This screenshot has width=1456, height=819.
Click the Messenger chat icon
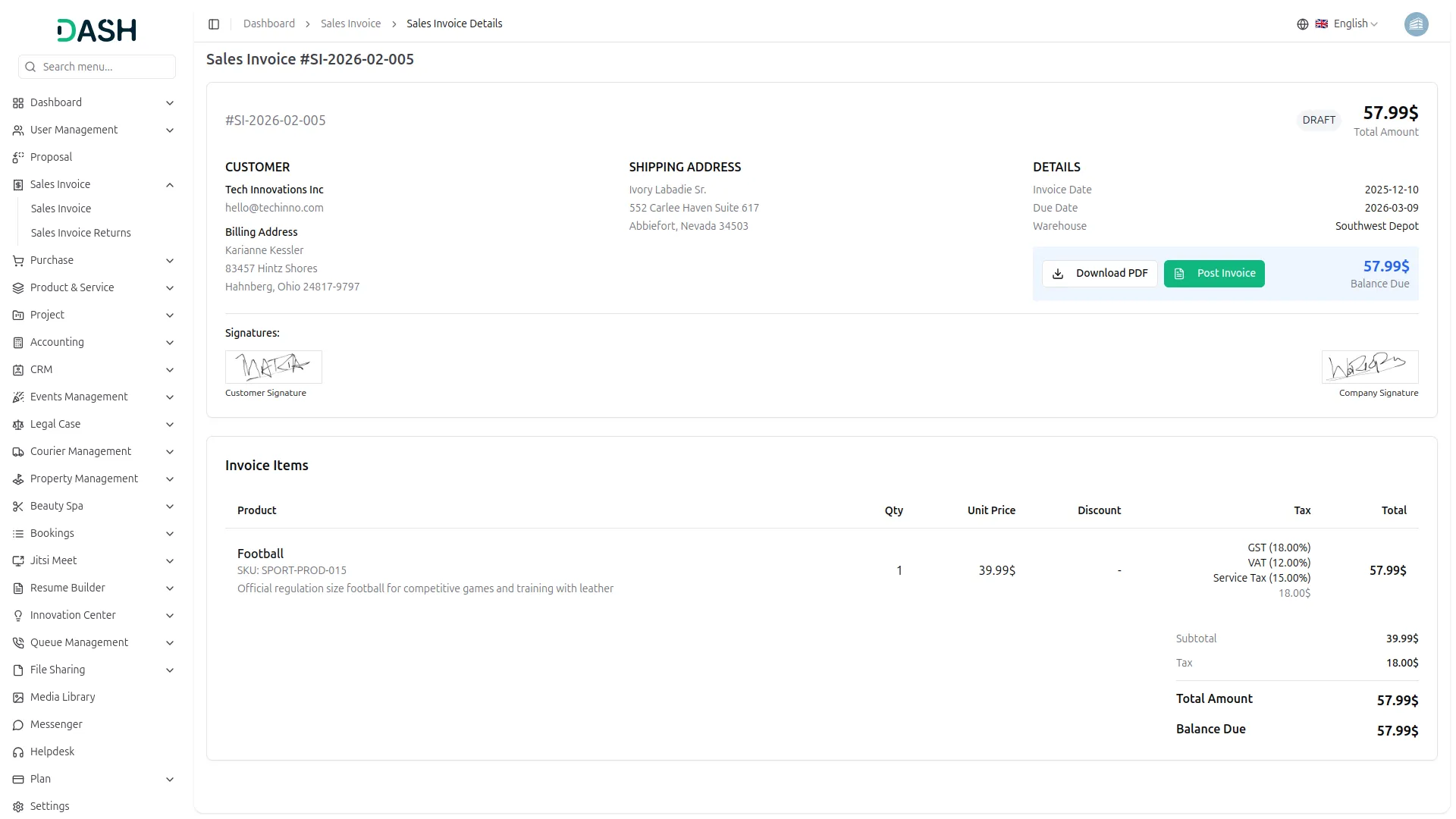(x=18, y=724)
